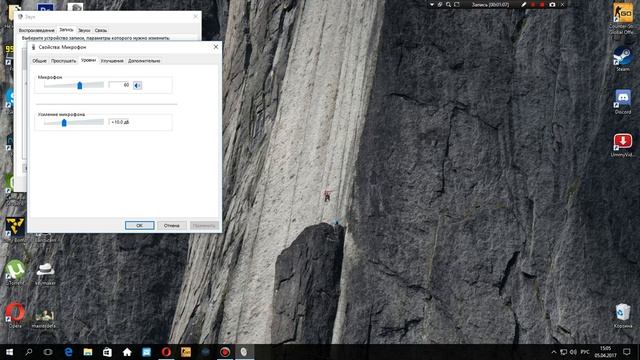Switch to the Прослушать tab
The height and width of the screenshot is (360, 640).
point(63,61)
